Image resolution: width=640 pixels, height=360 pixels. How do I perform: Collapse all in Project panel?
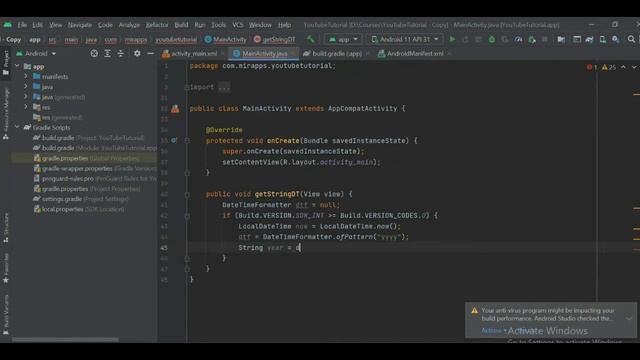(x=121, y=53)
